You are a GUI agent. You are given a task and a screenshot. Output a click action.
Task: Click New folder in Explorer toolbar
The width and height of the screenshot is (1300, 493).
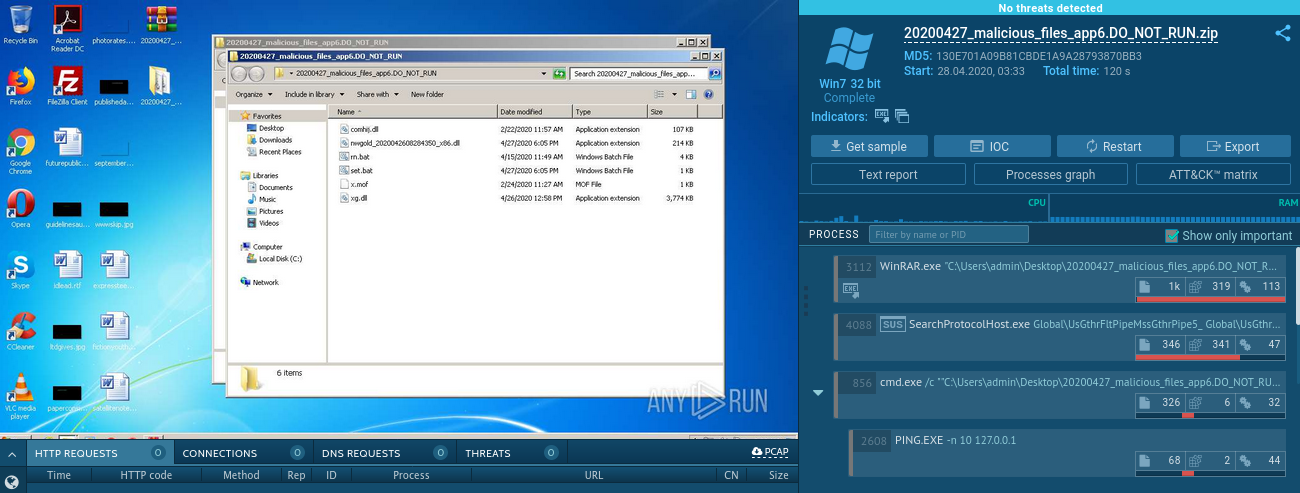[x=427, y=94]
